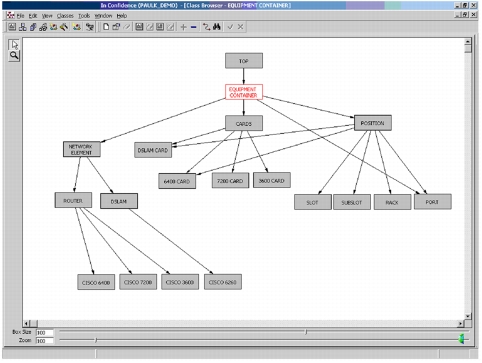The height and width of the screenshot is (363, 482).
Task: Select the POSITION class node
Action: coord(373,123)
